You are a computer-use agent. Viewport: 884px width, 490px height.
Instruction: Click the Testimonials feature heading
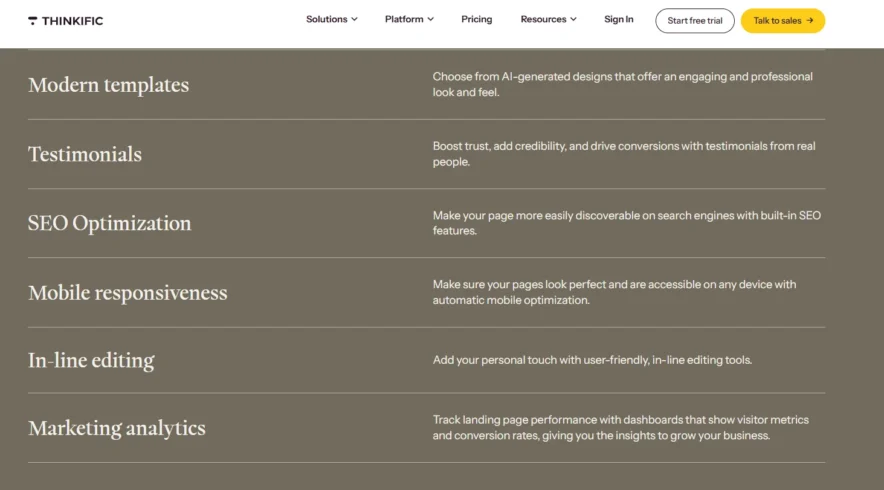point(85,154)
